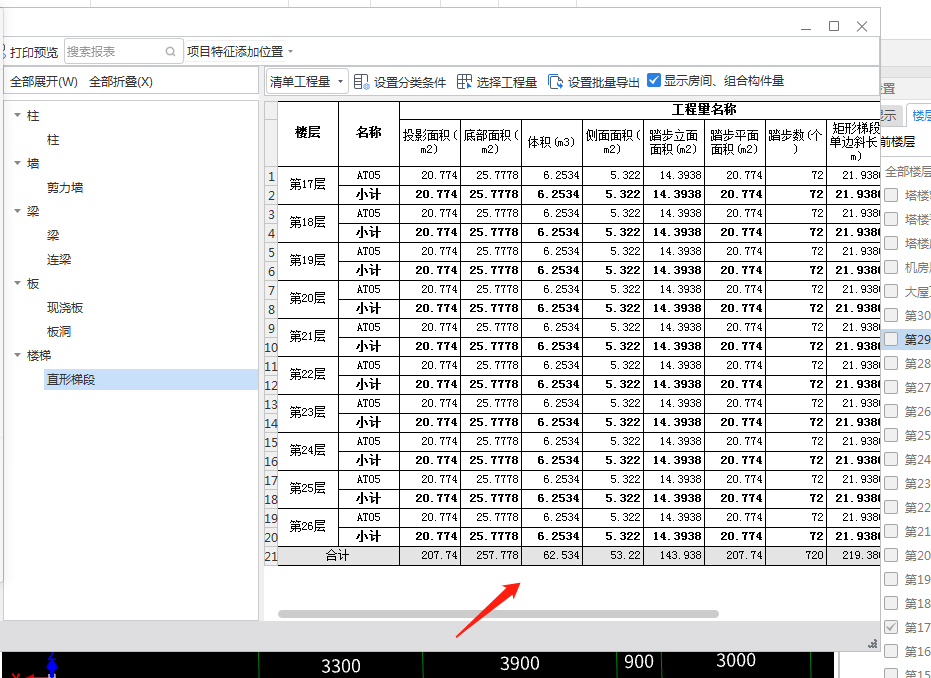
Task: Click the total value 207.74 under 投影面积
Action: [430, 556]
